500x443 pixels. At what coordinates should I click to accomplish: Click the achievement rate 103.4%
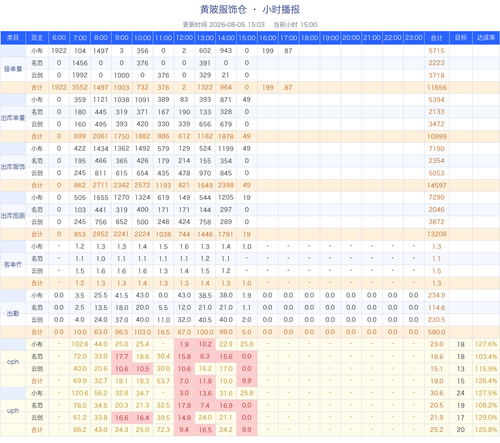tap(486, 356)
